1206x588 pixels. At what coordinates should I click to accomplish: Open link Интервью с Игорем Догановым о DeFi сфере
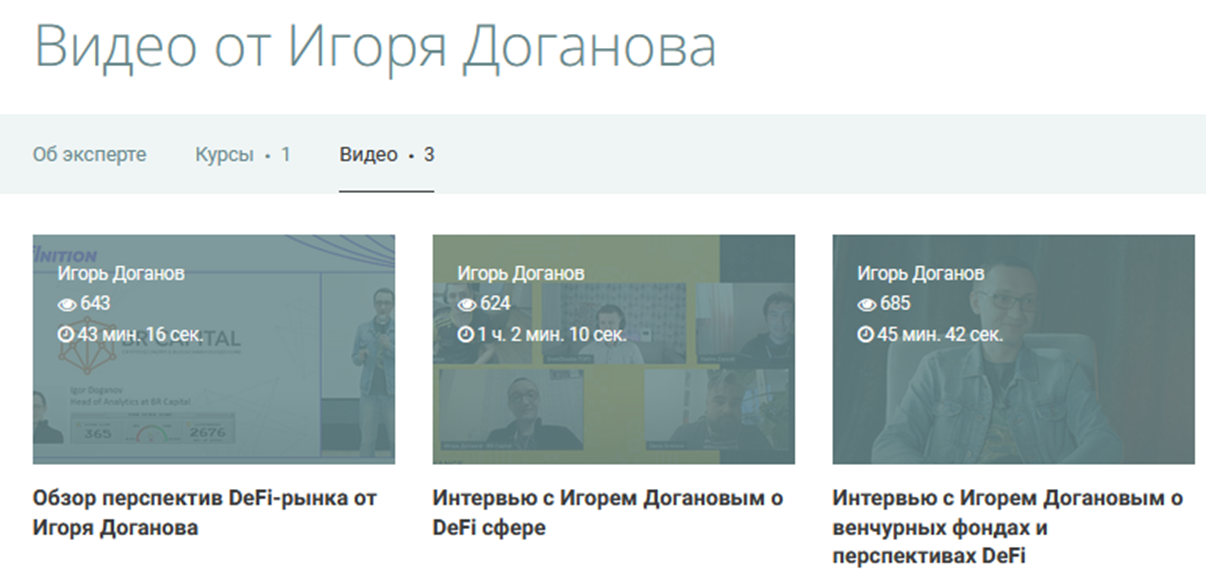click(608, 513)
